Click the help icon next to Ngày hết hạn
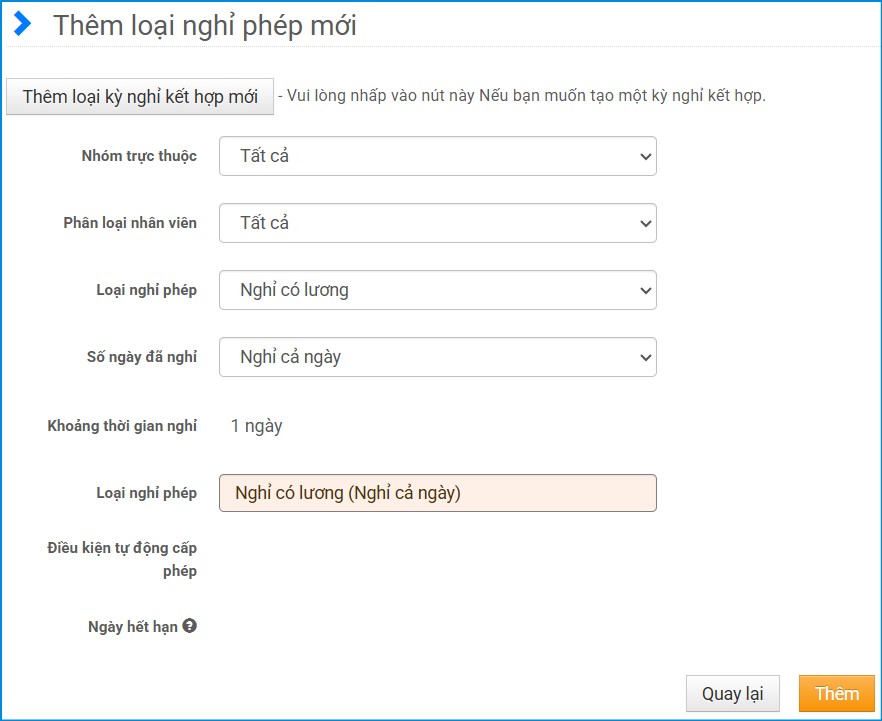This screenshot has width=882, height=721. 190,626
